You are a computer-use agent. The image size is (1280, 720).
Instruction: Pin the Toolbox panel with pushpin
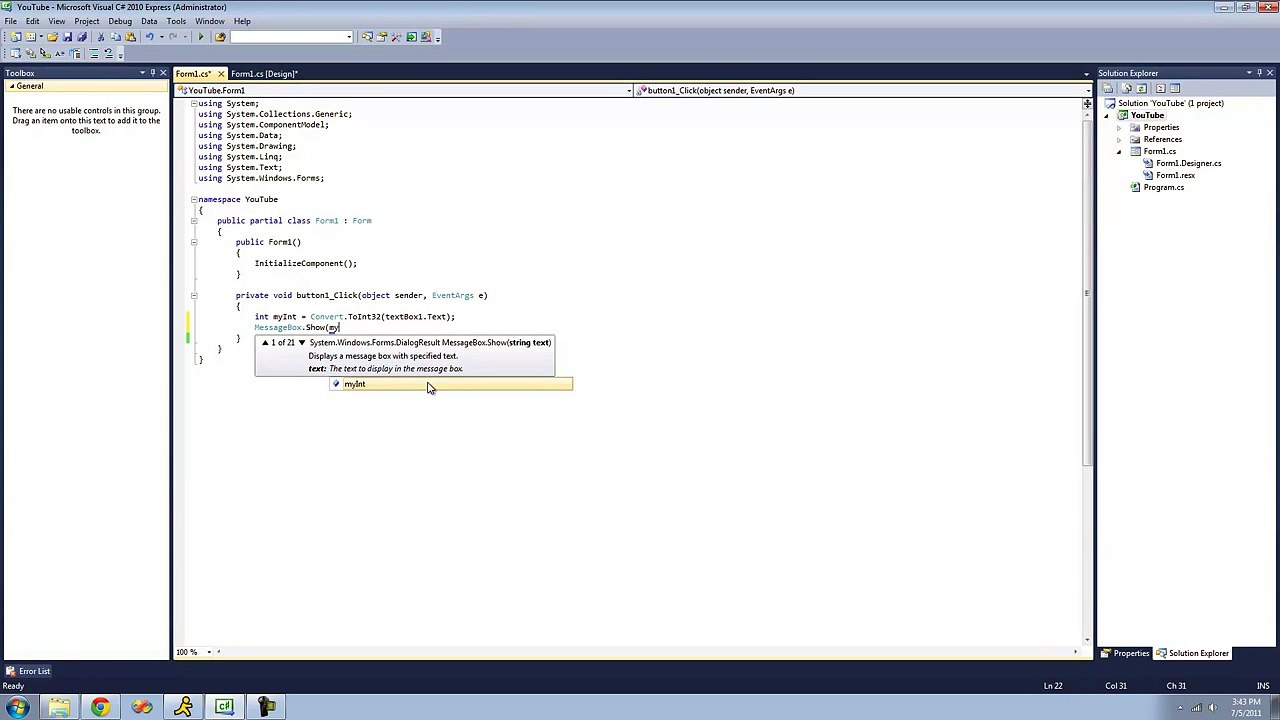(152, 73)
